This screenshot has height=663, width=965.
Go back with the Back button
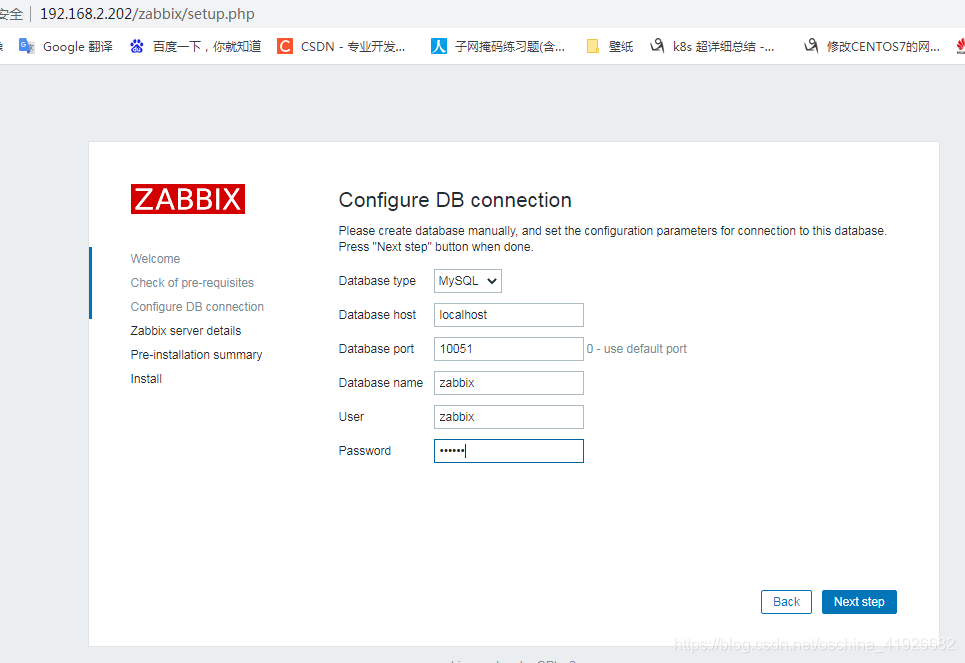pyautogui.click(x=786, y=601)
